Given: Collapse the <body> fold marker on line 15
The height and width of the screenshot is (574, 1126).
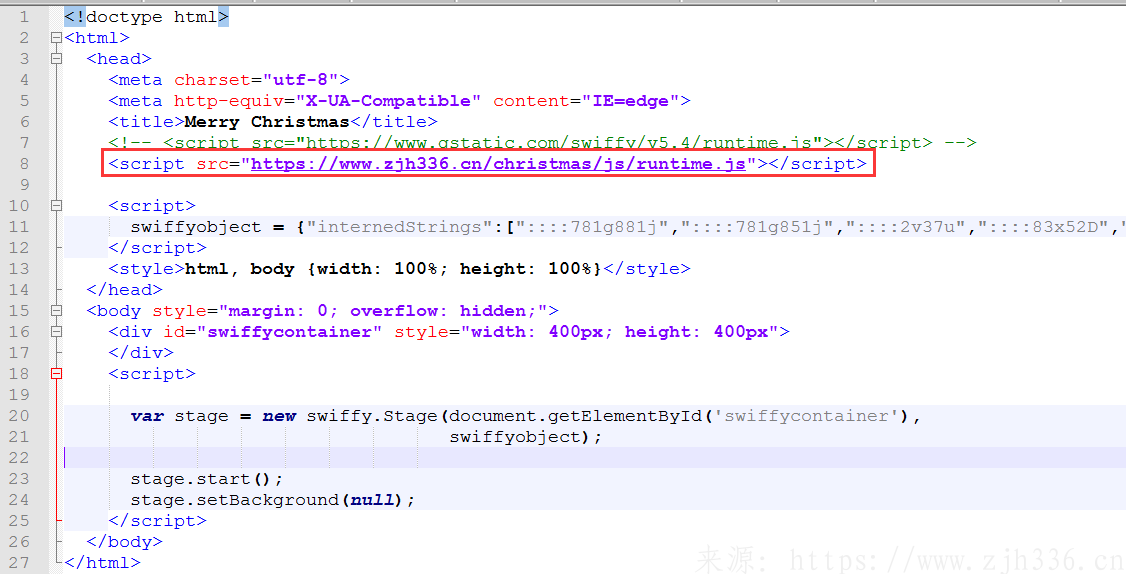Looking at the screenshot, I should [56, 310].
